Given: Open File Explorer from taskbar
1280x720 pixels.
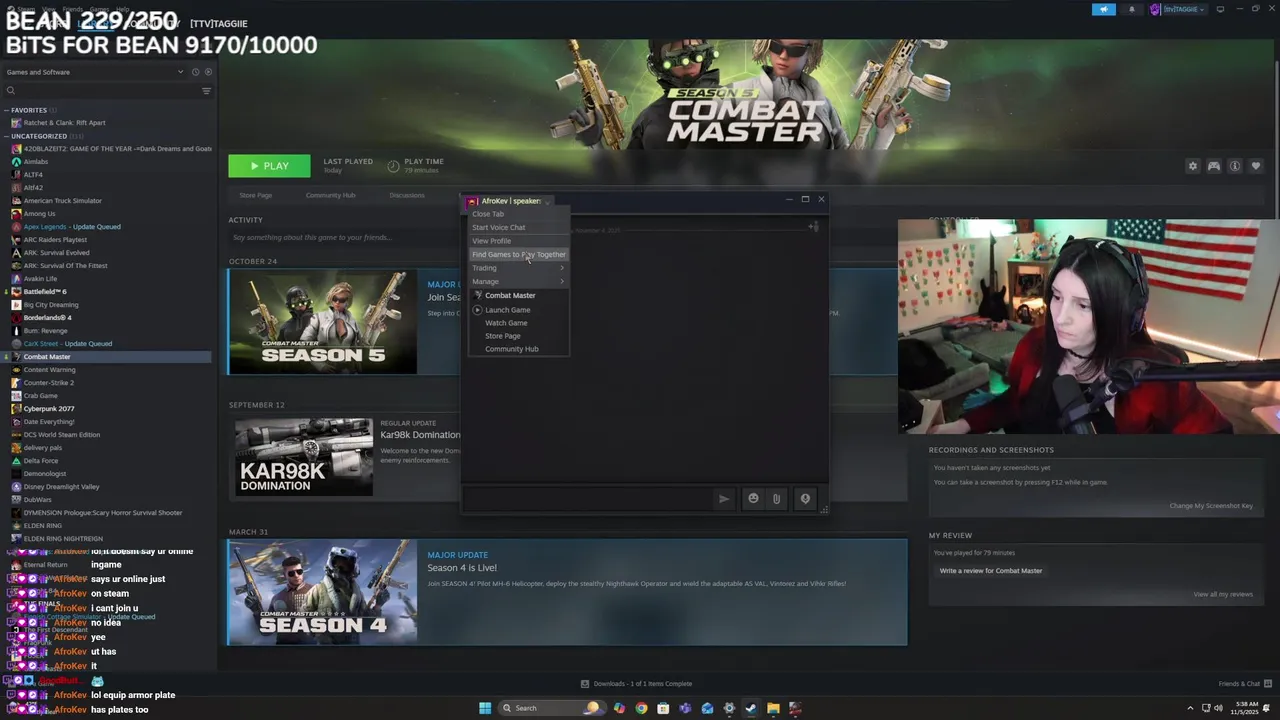Looking at the screenshot, I should tap(773, 708).
